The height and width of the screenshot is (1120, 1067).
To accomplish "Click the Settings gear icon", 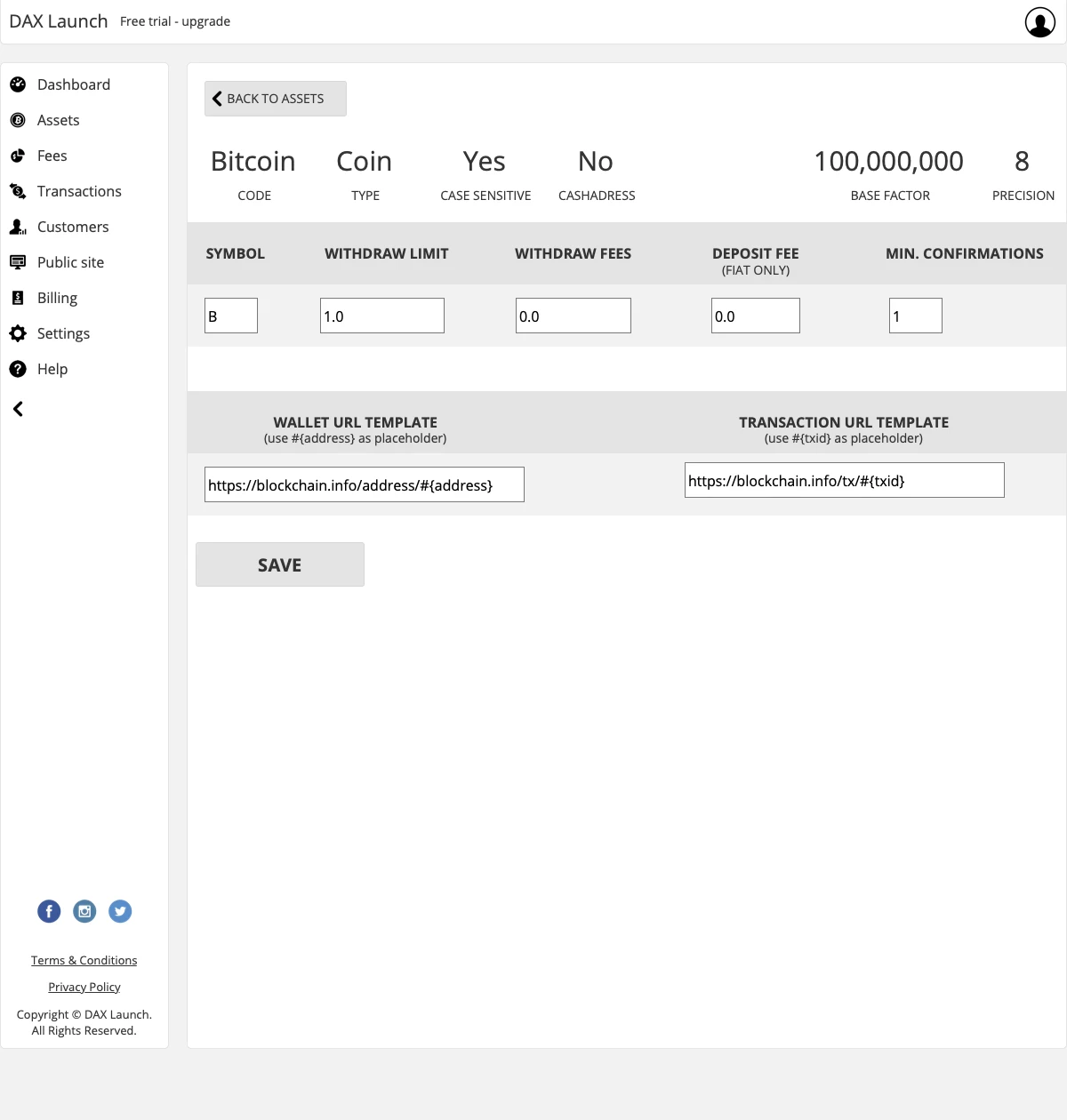I will point(18,333).
